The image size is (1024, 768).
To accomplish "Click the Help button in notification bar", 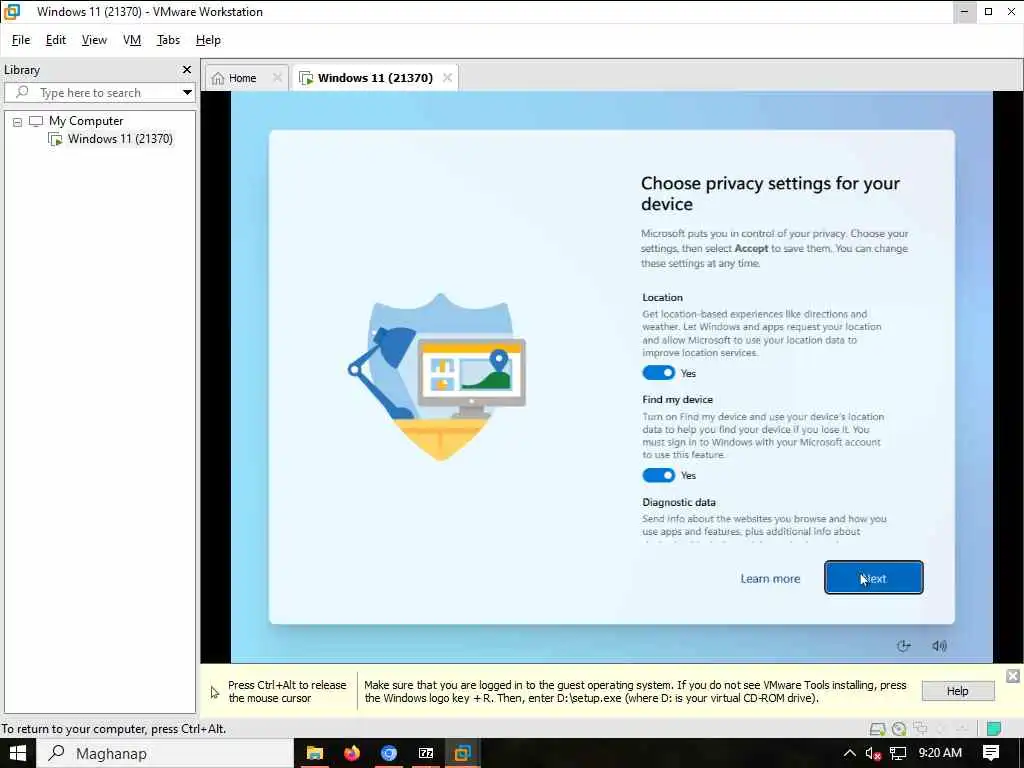I will click(x=958, y=691).
